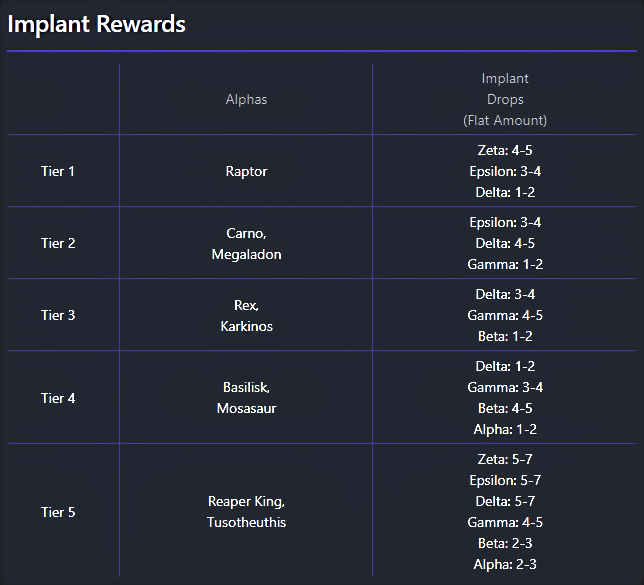Screen dimensions: 644x585
Task: Click the Tier 2 row label
Action: pos(58,243)
